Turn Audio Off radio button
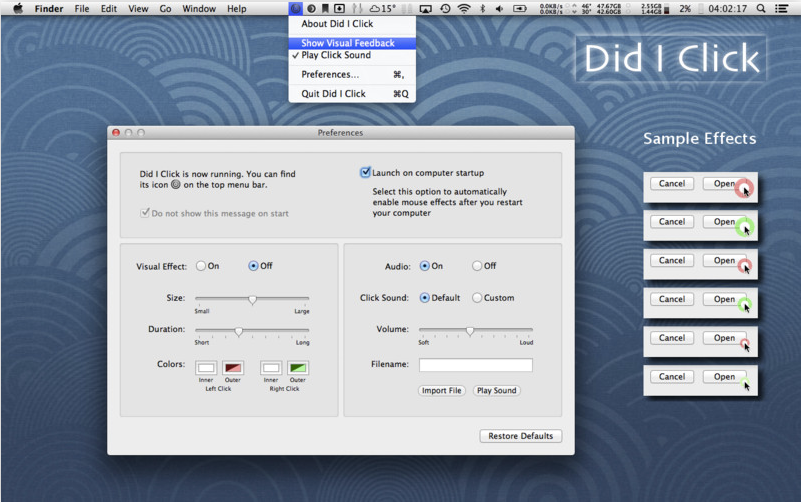801x502 pixels. point(477,266)
